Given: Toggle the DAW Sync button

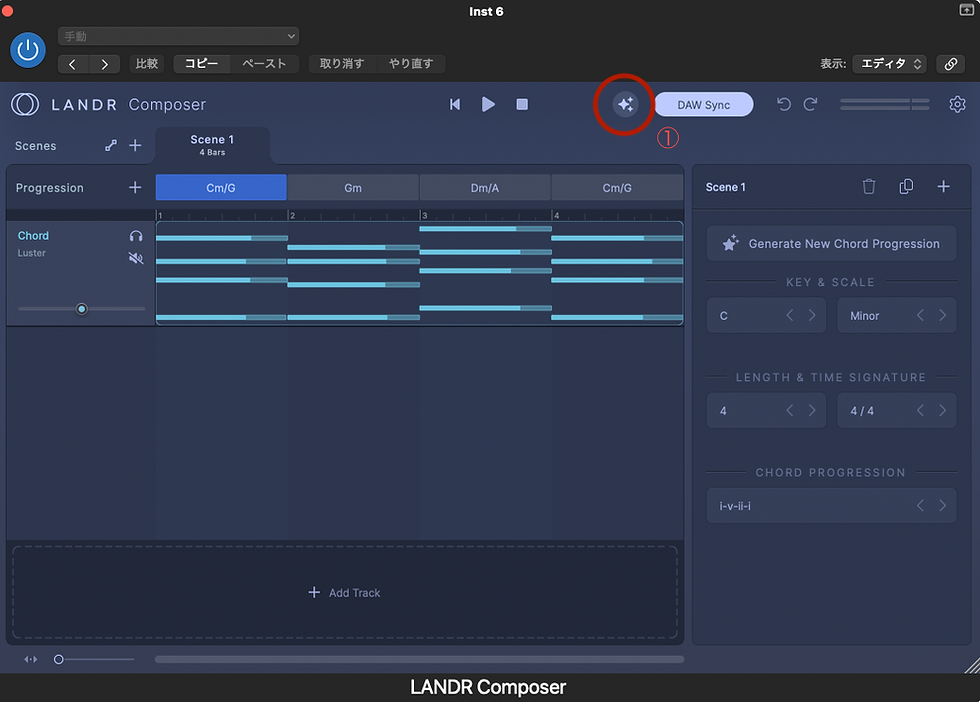Looking at the screenshot, I should 704,104.
